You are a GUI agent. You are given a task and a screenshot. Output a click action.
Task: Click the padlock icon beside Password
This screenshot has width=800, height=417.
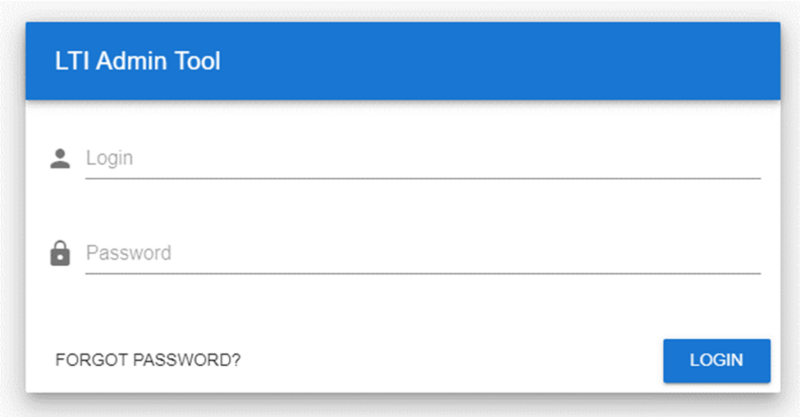click(60, 254)
